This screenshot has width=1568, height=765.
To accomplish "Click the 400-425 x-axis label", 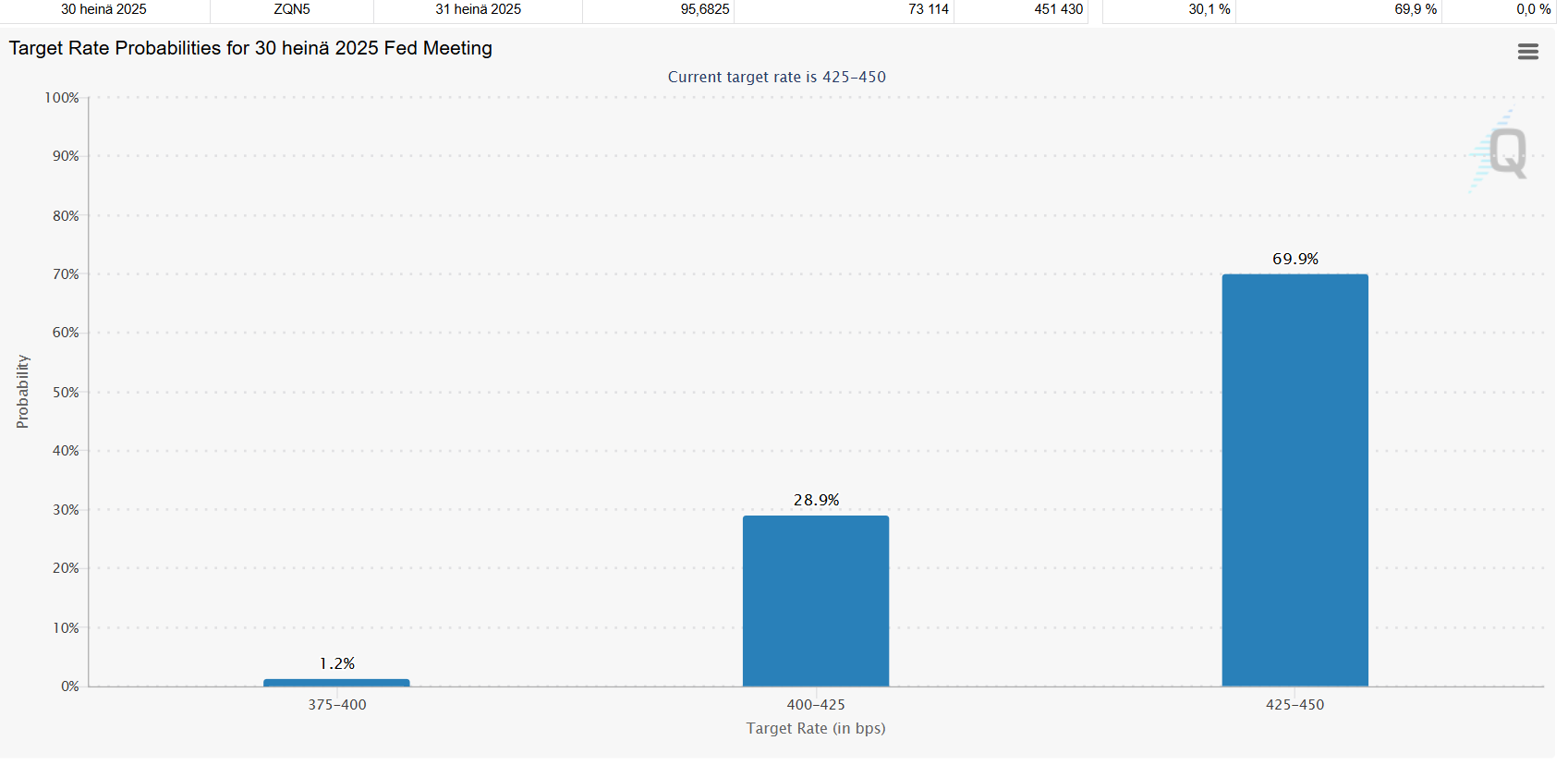I will click(x=815, y=705).
